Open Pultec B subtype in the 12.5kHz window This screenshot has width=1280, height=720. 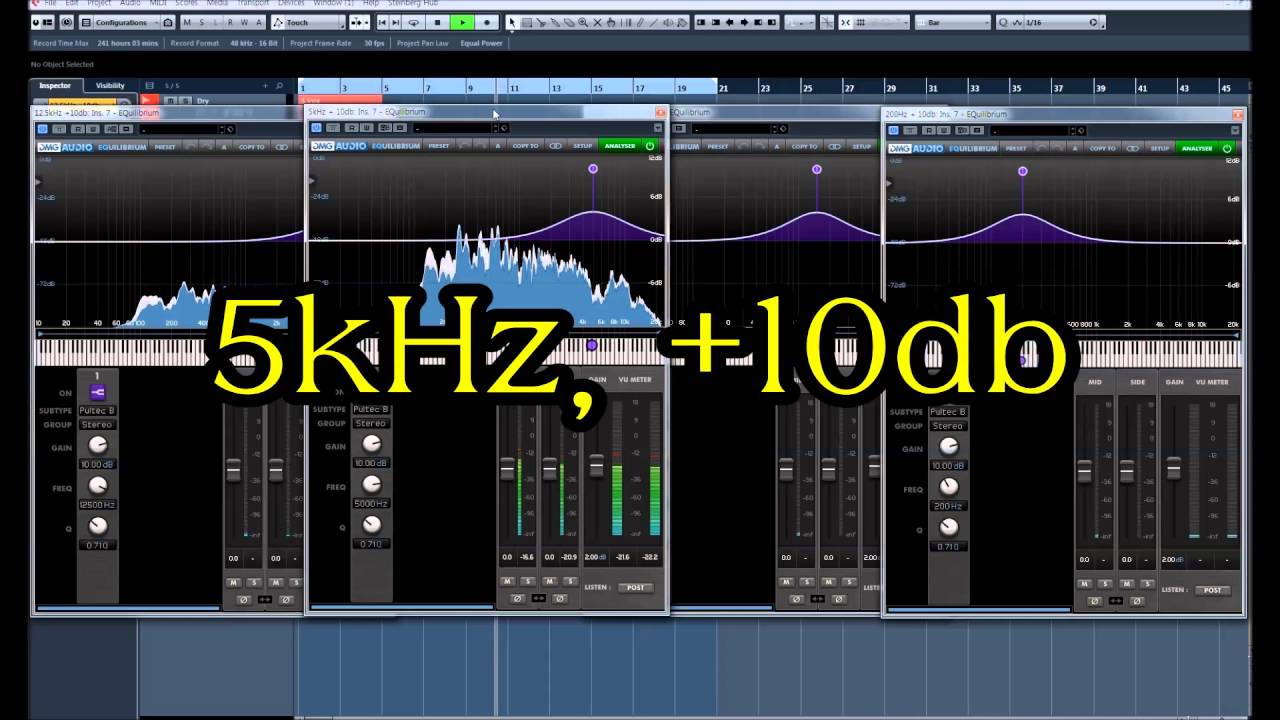(97, 411)
